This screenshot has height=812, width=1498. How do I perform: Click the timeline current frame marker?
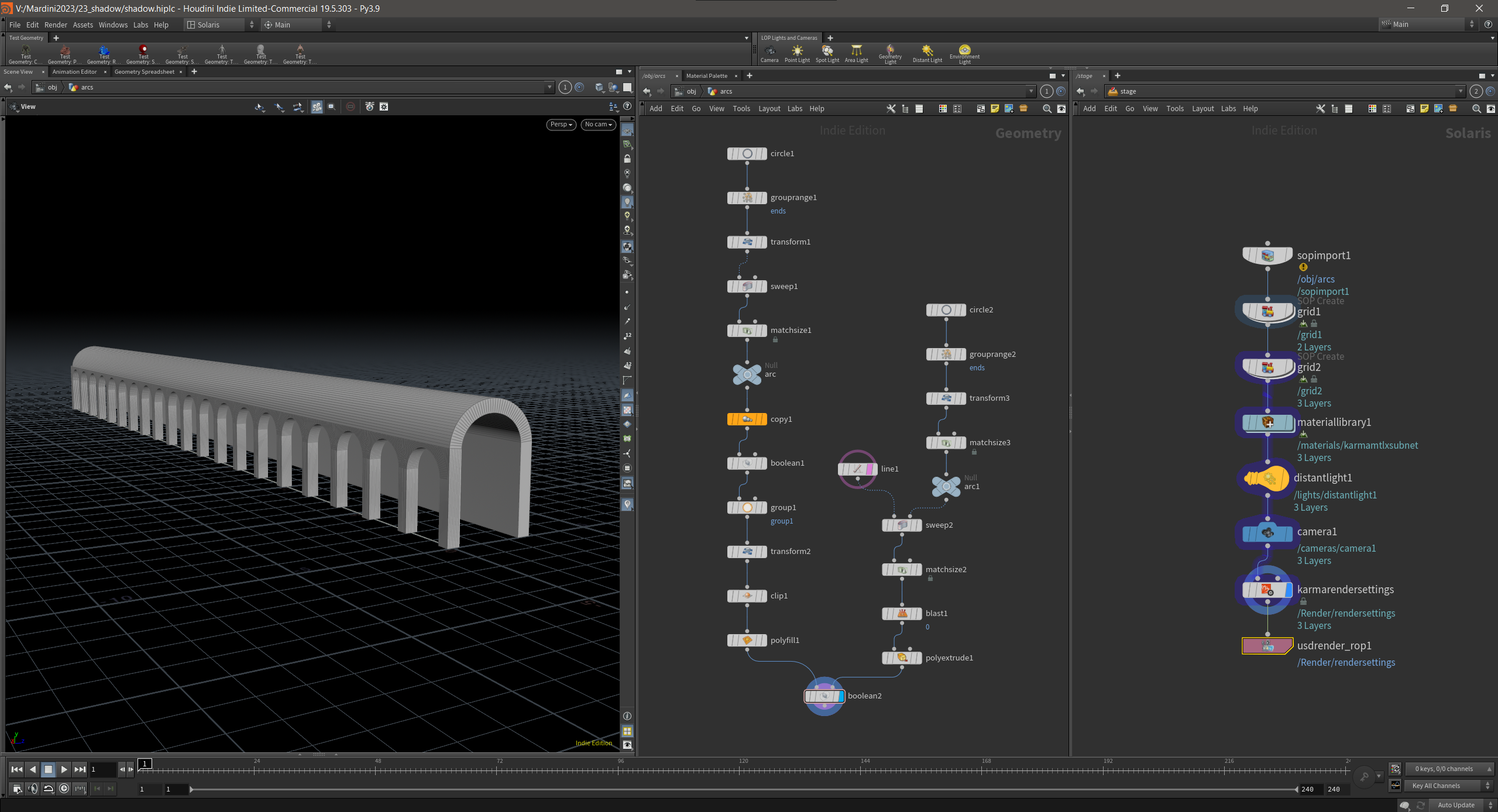(145, 763)
